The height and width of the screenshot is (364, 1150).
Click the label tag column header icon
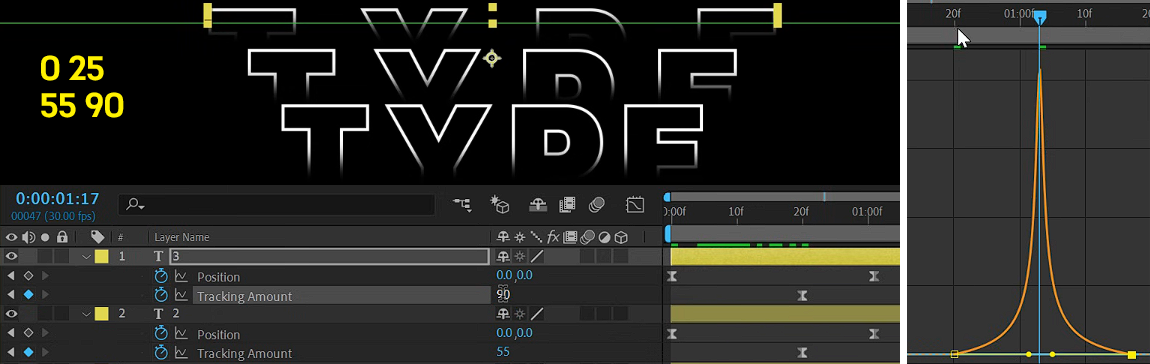coord(97,237)
